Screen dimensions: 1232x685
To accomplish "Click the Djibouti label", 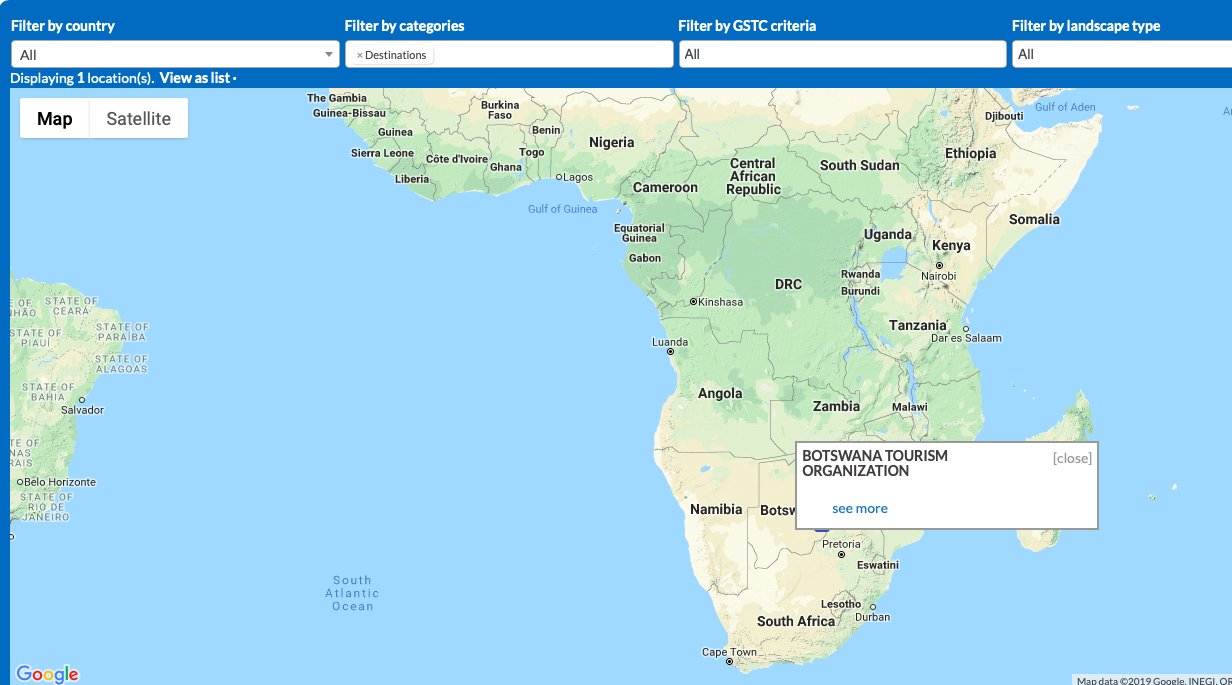I will (x=1004, y=116).
